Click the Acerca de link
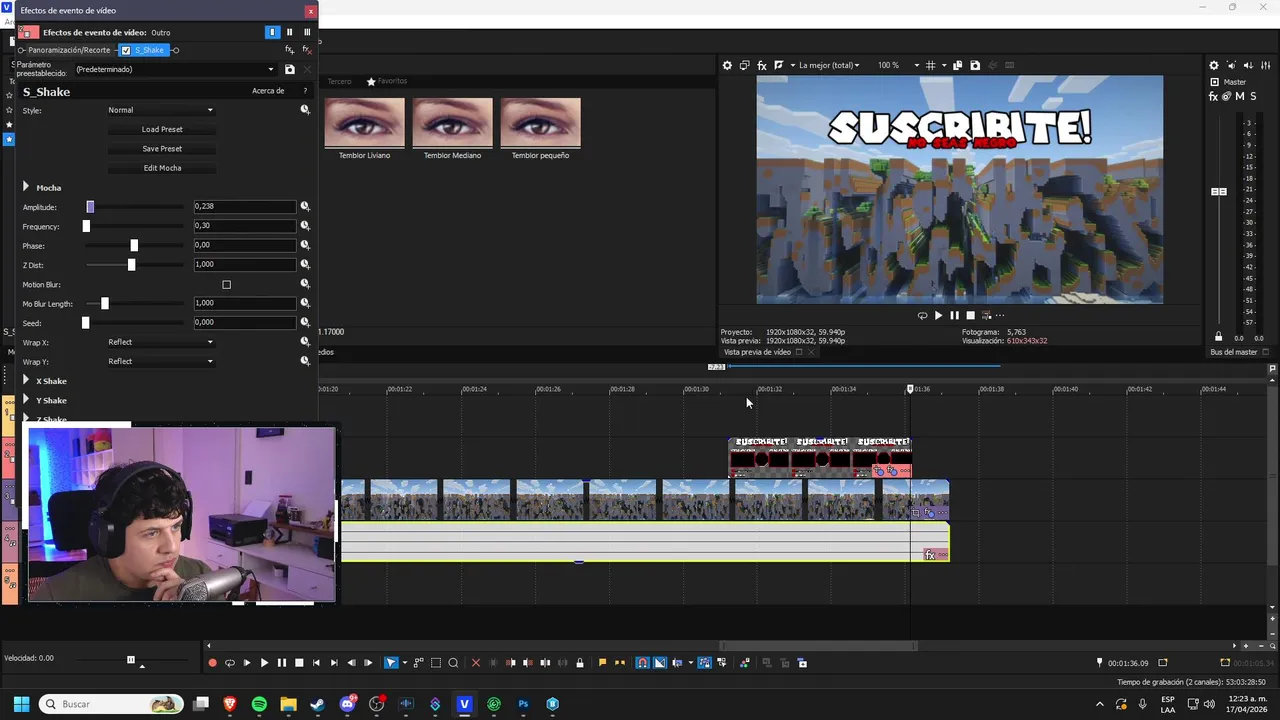Screen dimensions: 1280x720 (x=268, y=91)
